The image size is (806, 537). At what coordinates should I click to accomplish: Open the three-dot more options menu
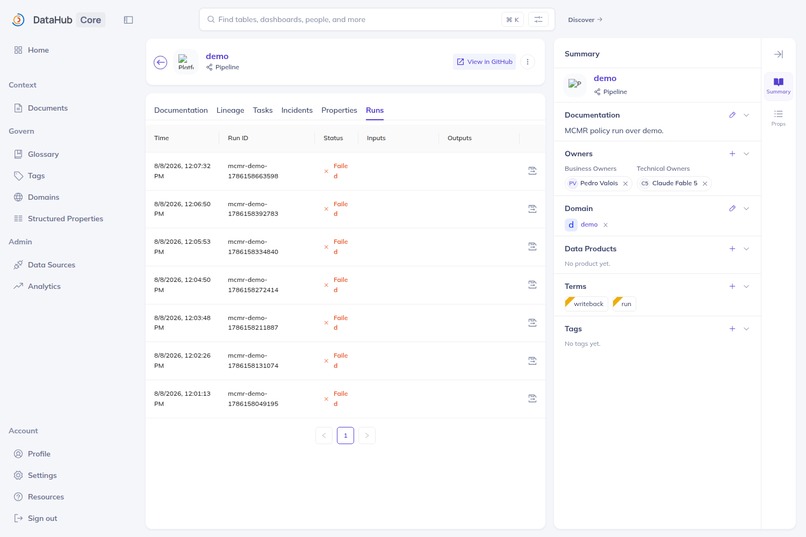[x=527, y=62]
